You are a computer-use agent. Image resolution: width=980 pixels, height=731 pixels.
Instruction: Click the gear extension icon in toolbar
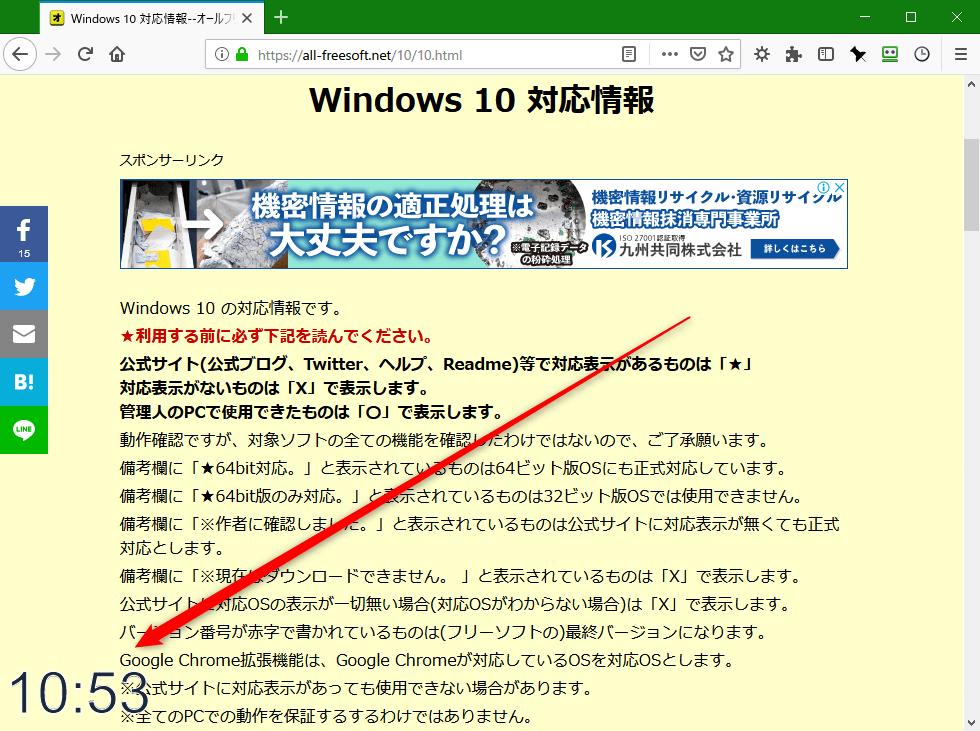761,54
